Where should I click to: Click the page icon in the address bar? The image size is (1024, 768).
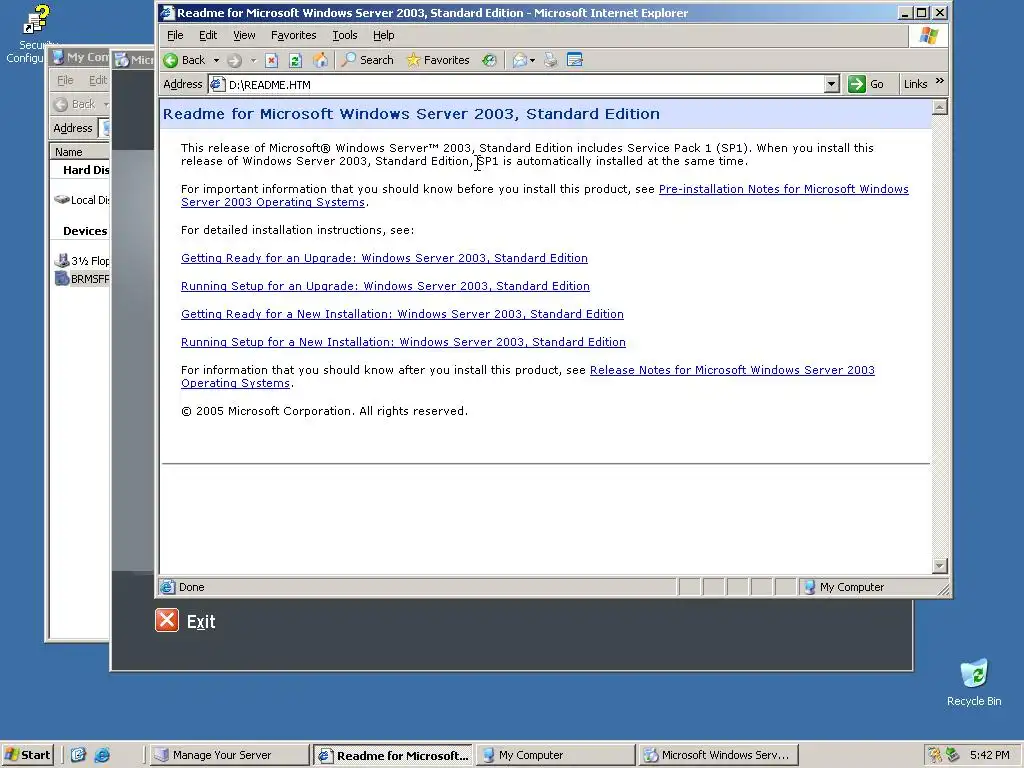point(217,84)
